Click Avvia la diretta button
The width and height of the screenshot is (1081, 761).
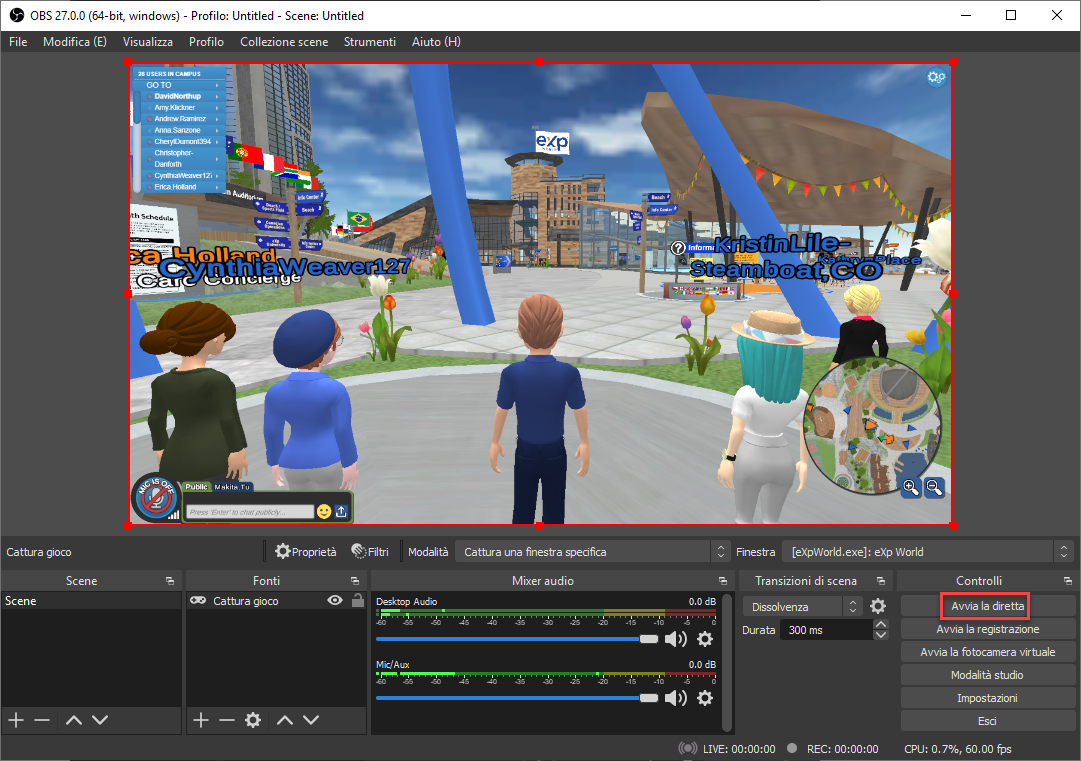[x=987, y=606]
